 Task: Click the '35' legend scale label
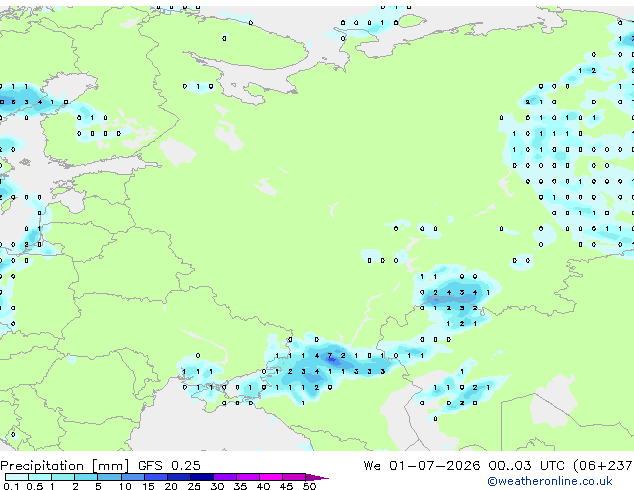click(240, 486)
